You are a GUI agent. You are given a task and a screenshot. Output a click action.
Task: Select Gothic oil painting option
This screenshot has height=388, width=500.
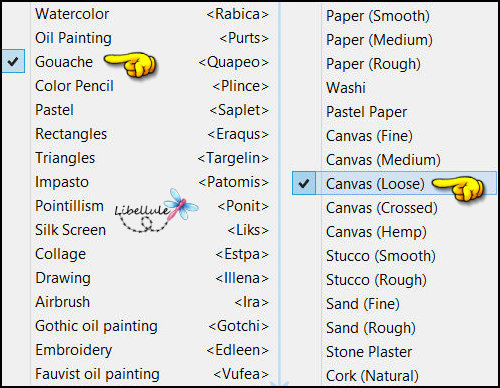(152, 326)
